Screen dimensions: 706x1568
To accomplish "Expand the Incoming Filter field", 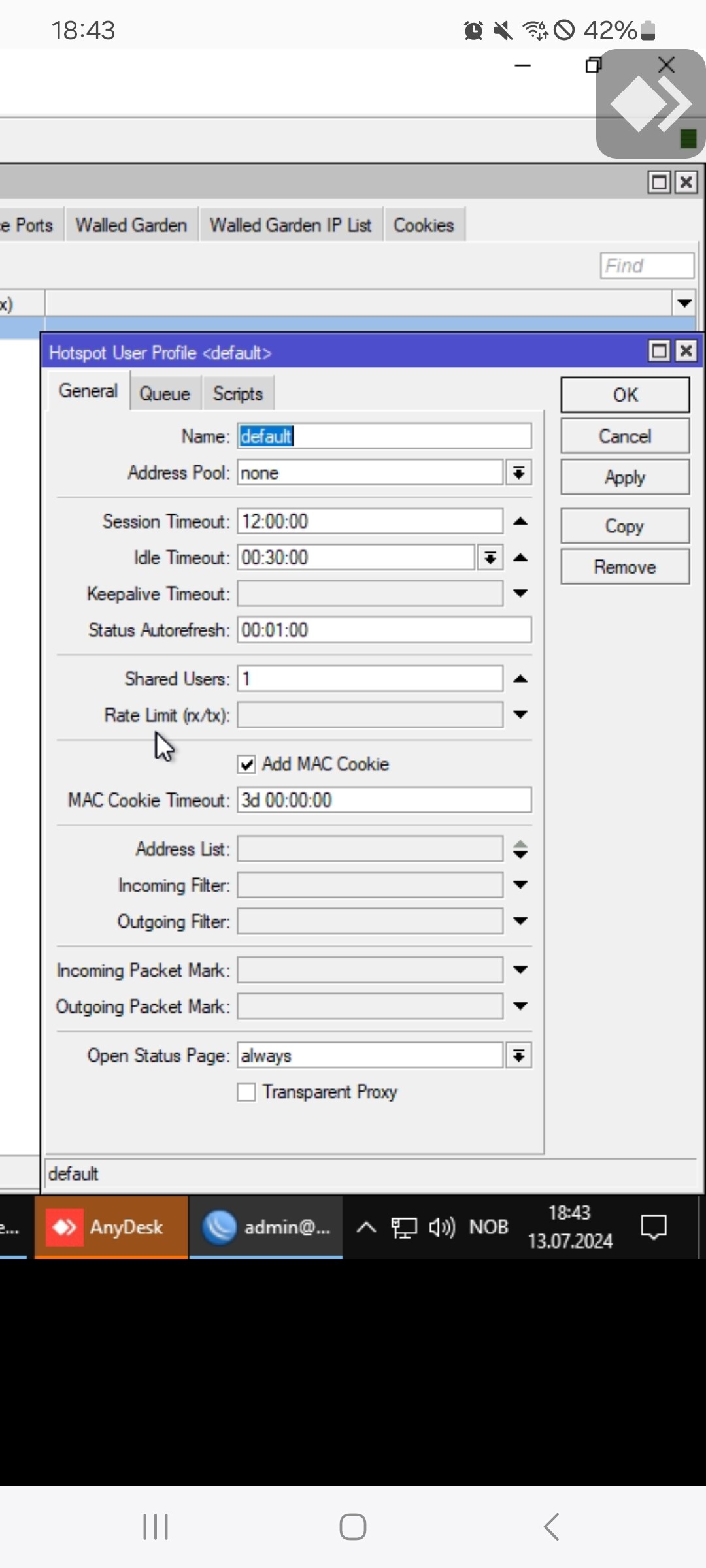I will pyautogui.click(x=520, y=885).
